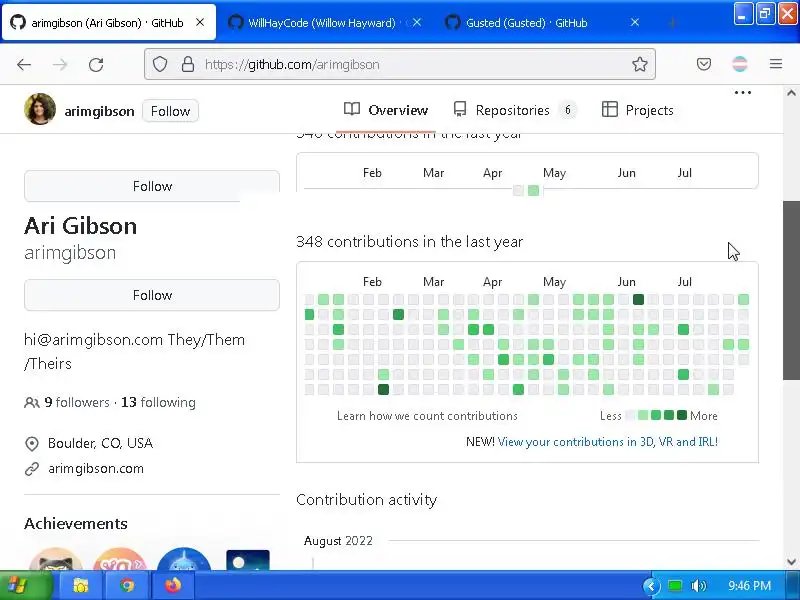The height and width of the screenshot is (600, 800).
Task: Launch Chrome from the taskbar
Action: click(127, 586)
